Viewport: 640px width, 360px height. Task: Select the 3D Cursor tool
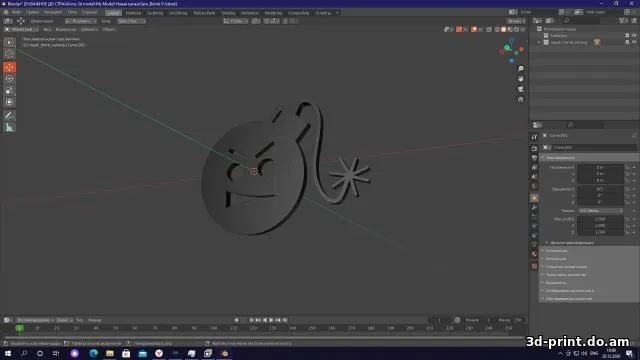pos(9,53)
